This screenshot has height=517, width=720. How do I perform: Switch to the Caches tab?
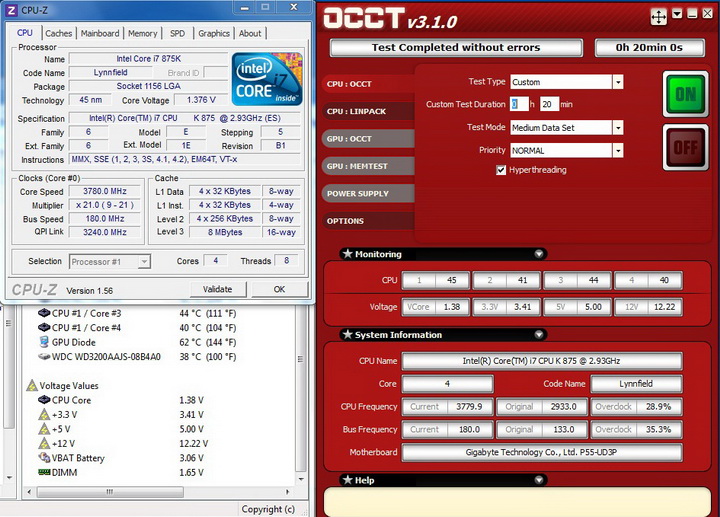point(58,34)
